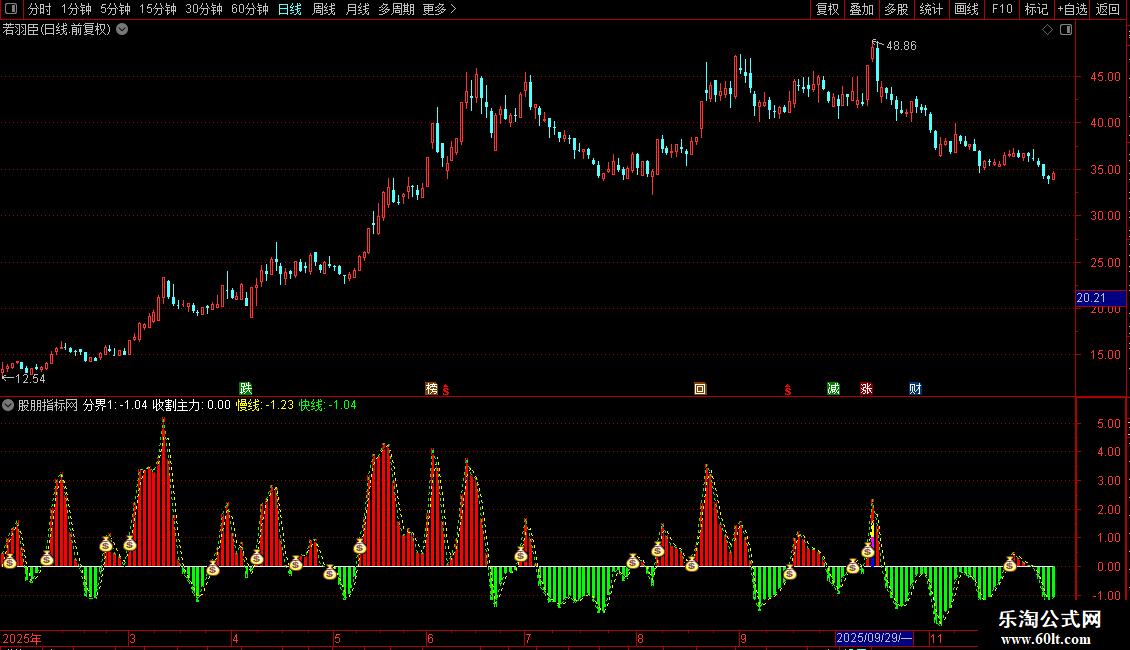Click the 股朋指标网 indicator name
Screen dimensions: 1130x650
(48, 405)
